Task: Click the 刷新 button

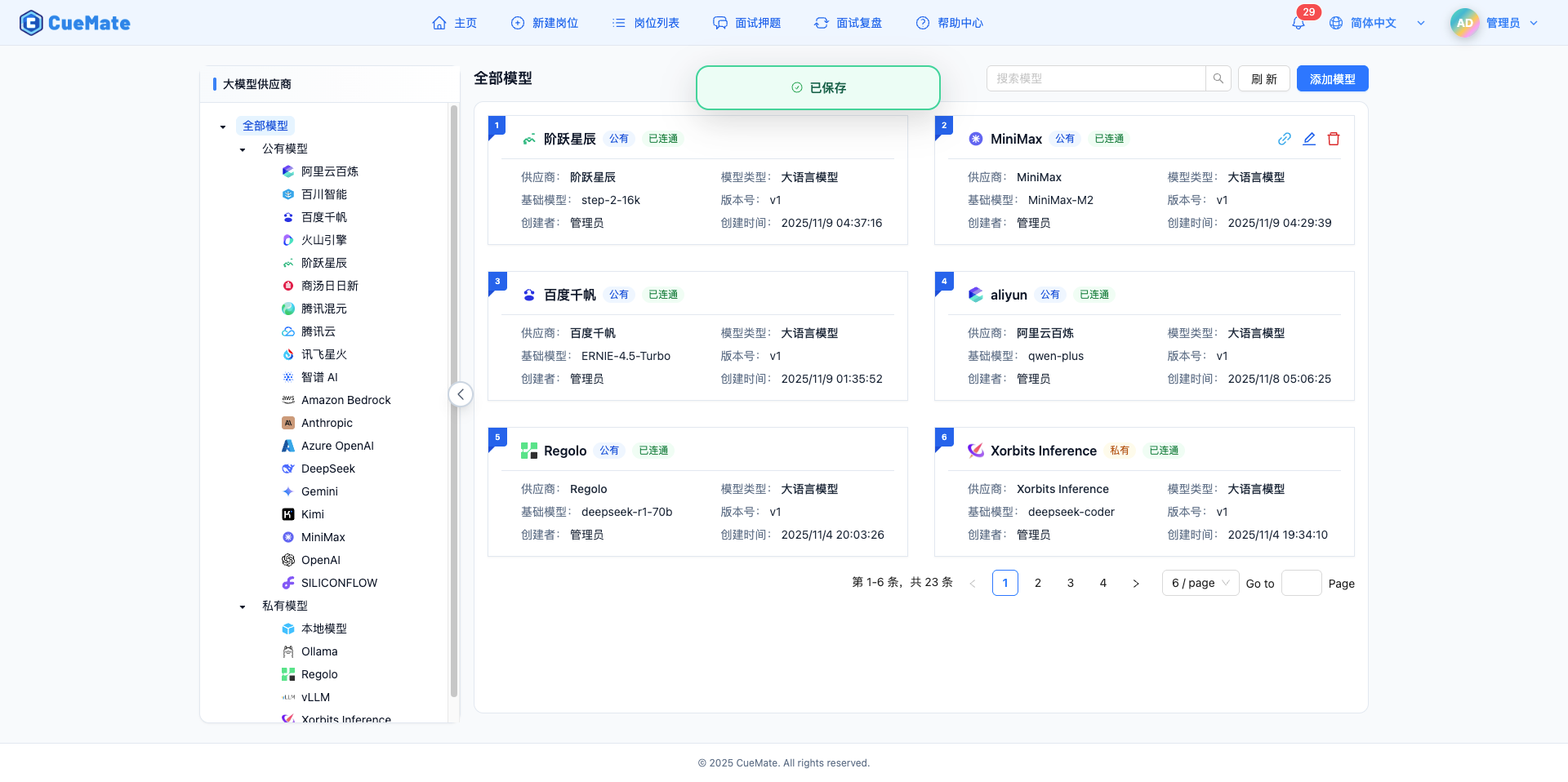Action: coord(1263,78)
